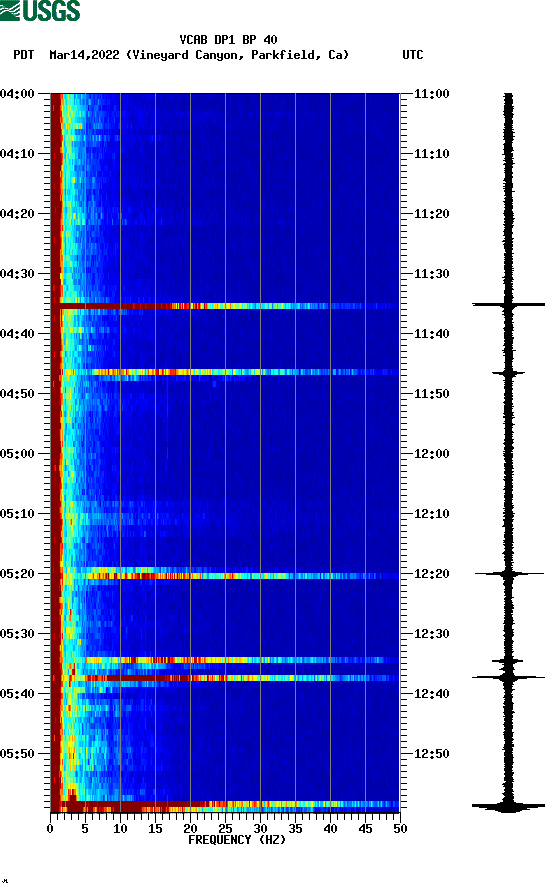Click the 12:00 UTC time label
Viewport: 552px width, 892px height.
coord(431,454)
